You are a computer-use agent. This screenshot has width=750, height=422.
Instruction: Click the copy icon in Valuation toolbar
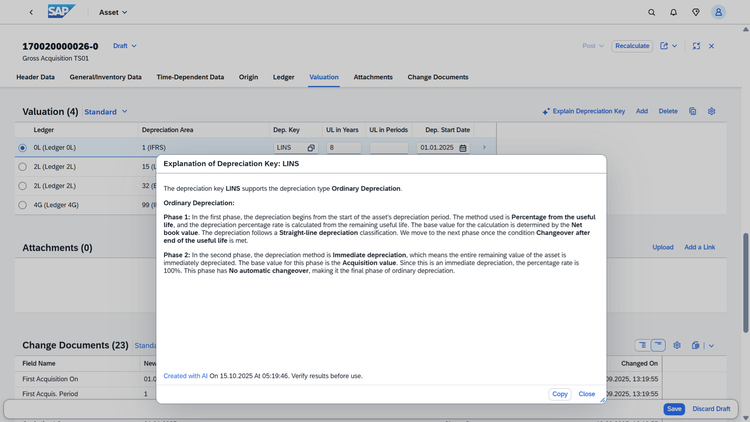(x=693, y=111)
